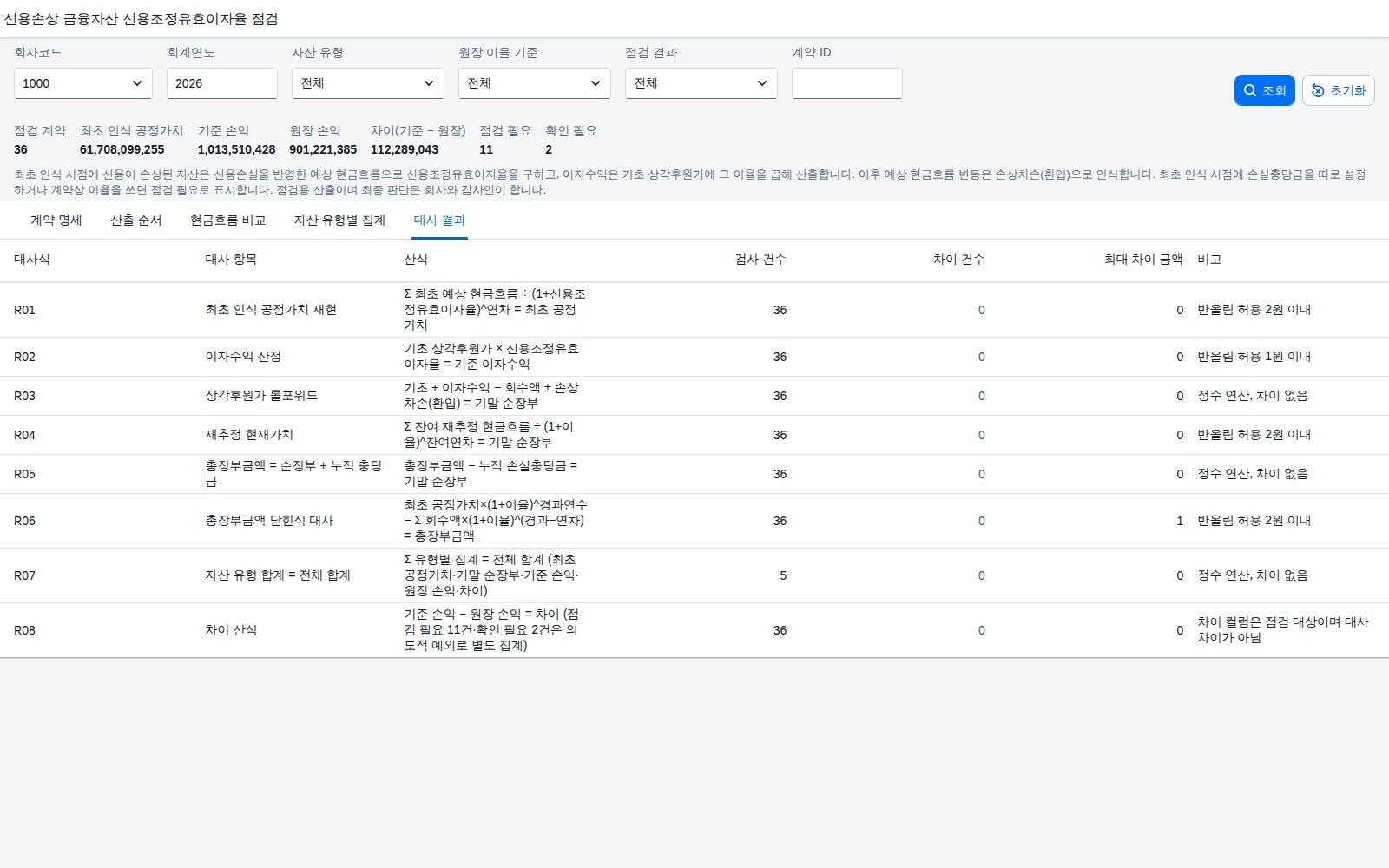Click 자산 유형 합계 = 전체 합계 cell
This screenshot has width=1389, height=868.
[x=278, y=575]
